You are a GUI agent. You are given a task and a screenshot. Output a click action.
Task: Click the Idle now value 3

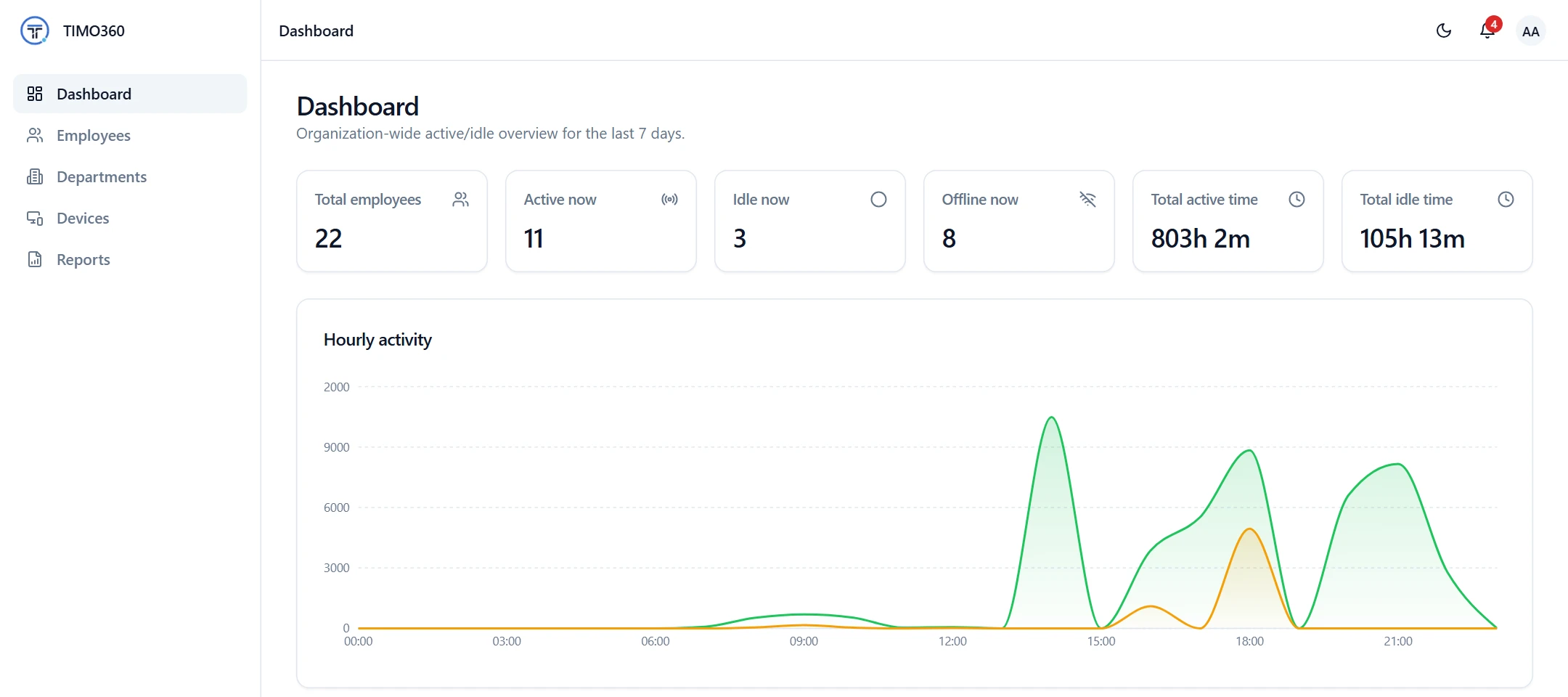point(740,238)
